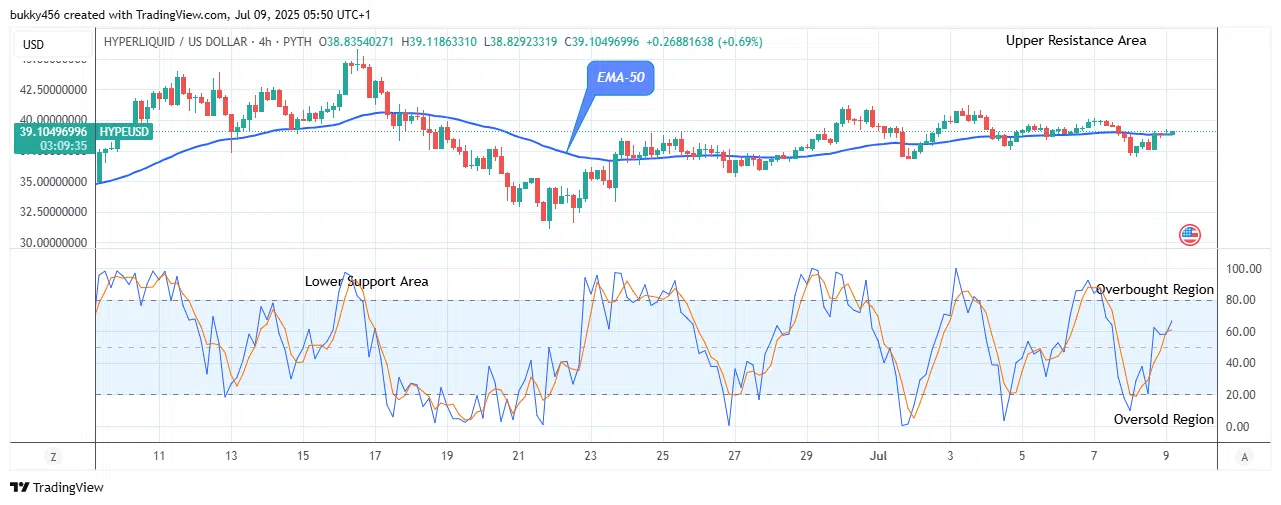Click the Jul marker on the date axis
1281x505 pixels.
click(878, 456)
